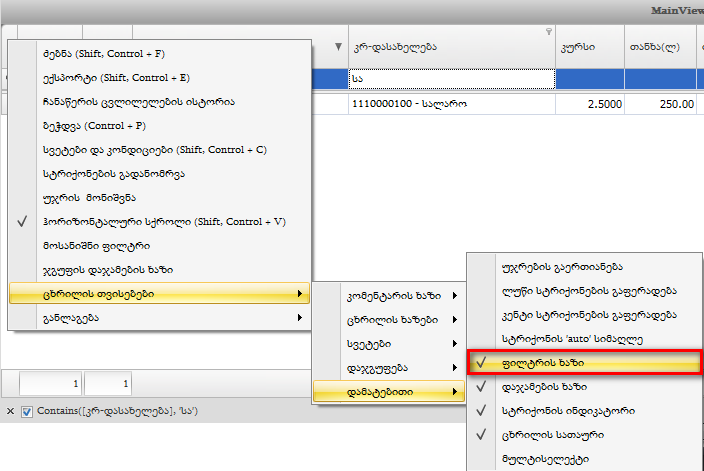704x471 pixels.
Task: Expand the განლაგება submenu
Action: (x=160, y=318)
